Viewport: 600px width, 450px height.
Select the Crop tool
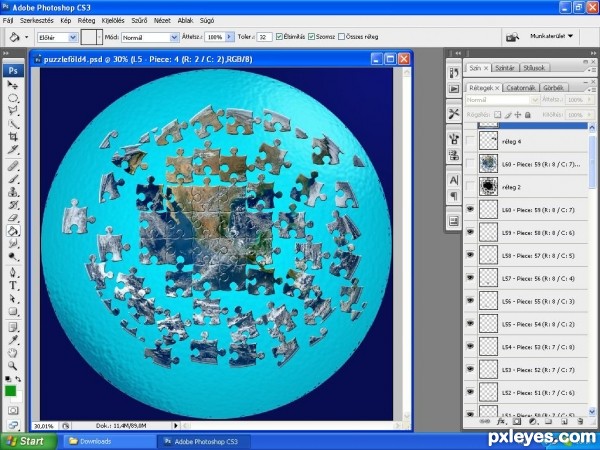(13, 137)
